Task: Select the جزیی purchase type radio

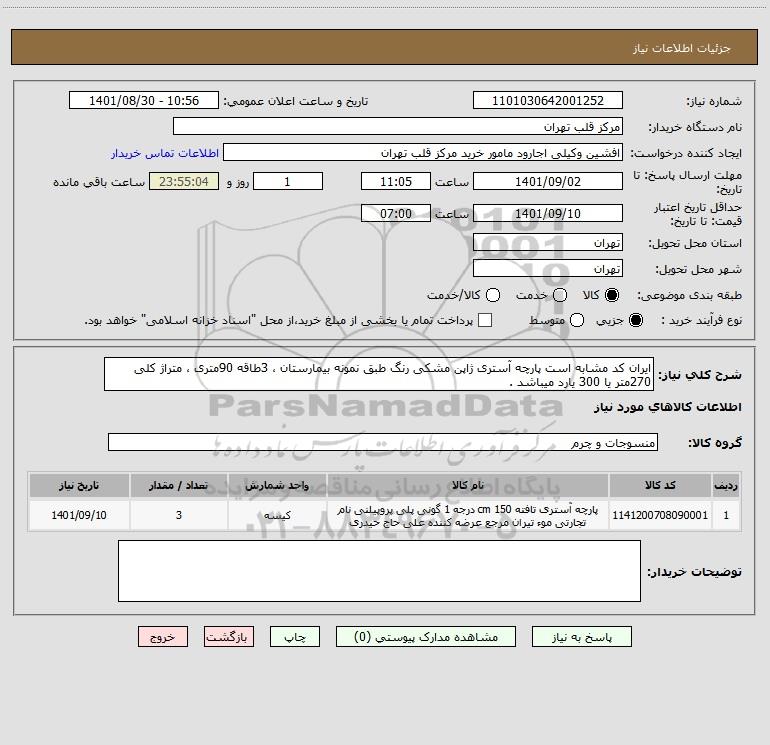Action: coord(636,320)
